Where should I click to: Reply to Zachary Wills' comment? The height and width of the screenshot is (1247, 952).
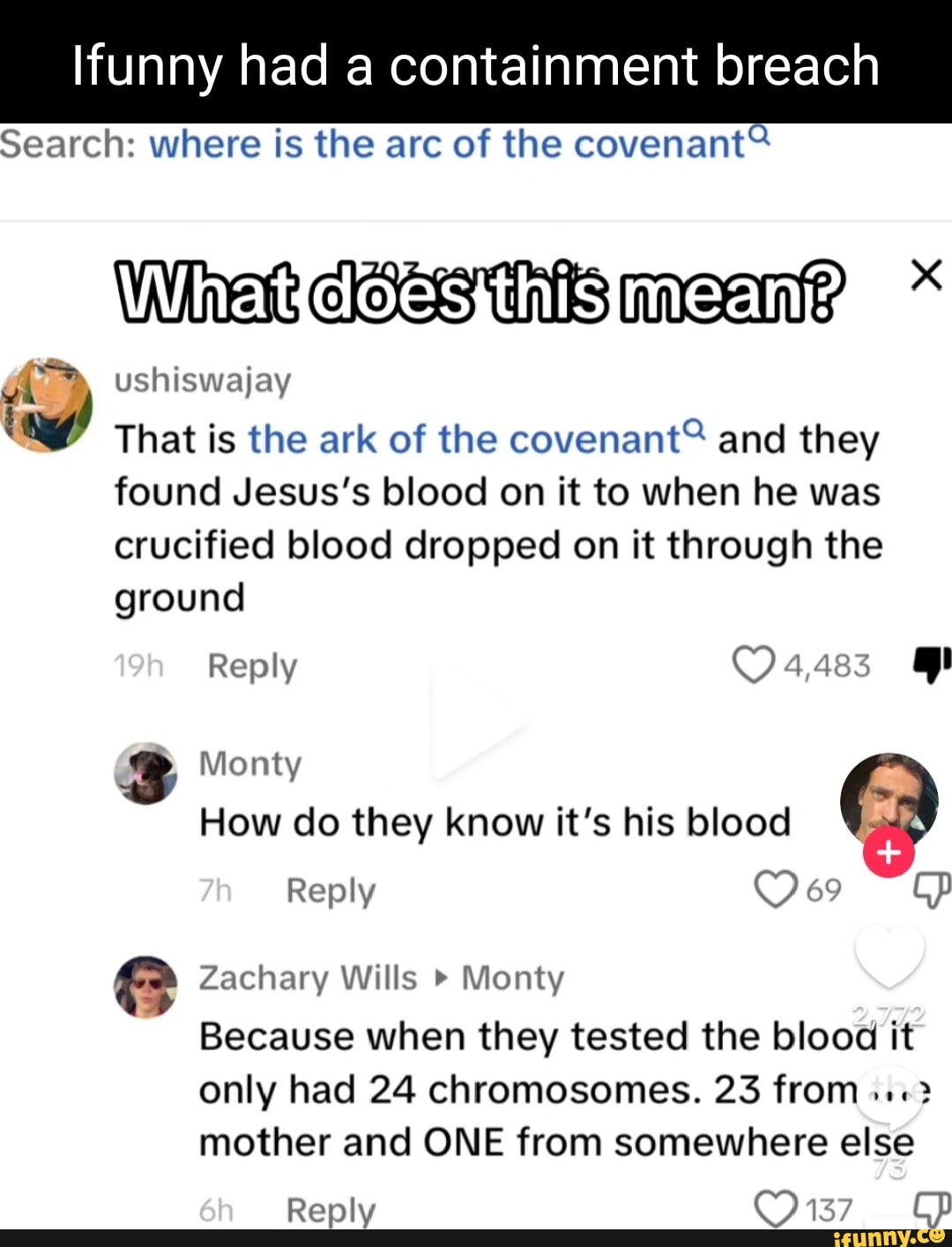[x=329, y=1209]
